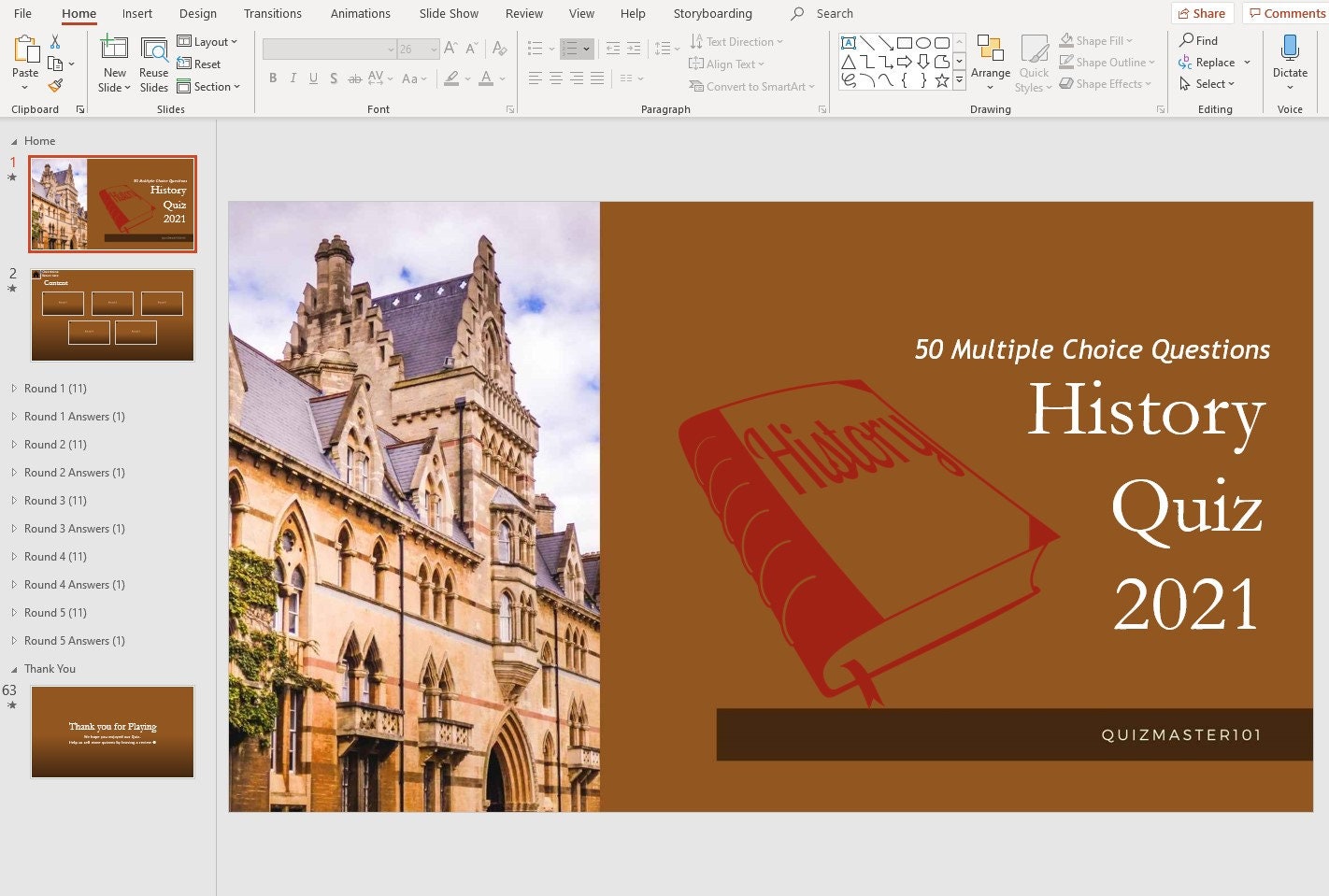Click the Share button
Screen dimensions: 1329x896
1202,13
